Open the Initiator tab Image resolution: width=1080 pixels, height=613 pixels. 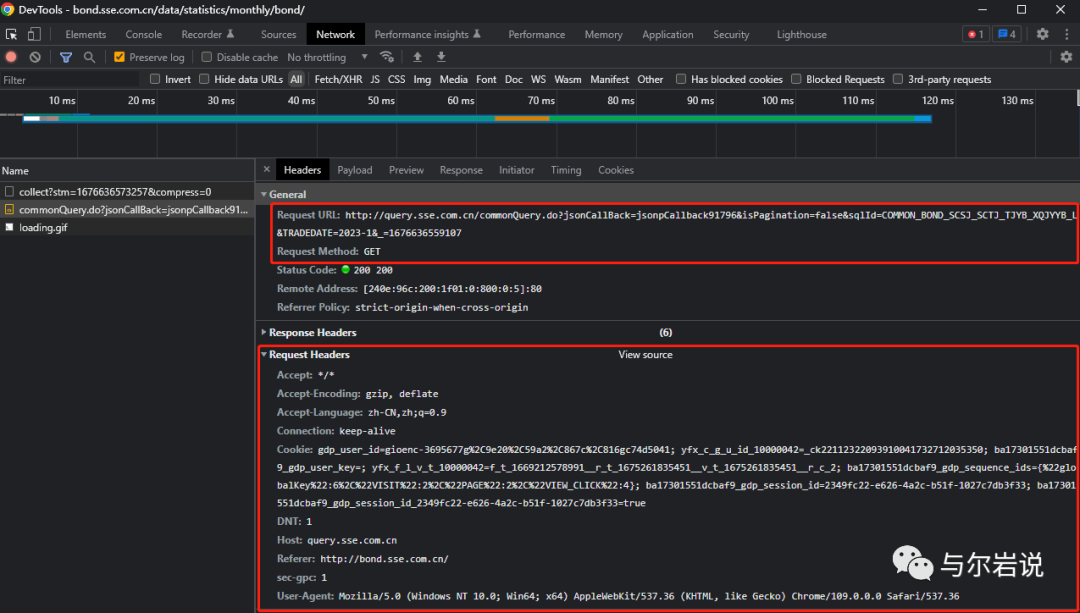coord(517,169)
